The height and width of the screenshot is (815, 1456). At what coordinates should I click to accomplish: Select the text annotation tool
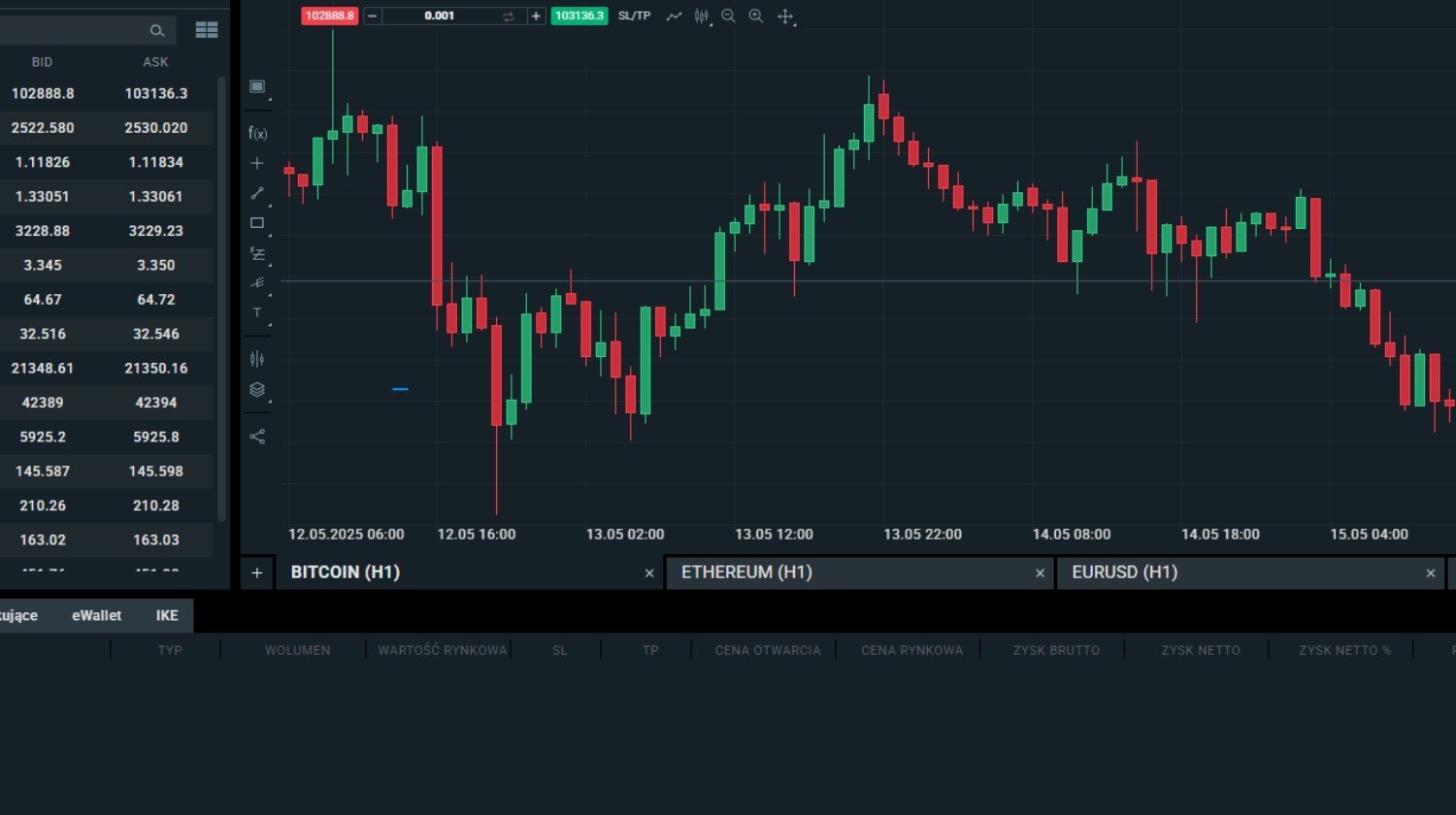(257, 312)
